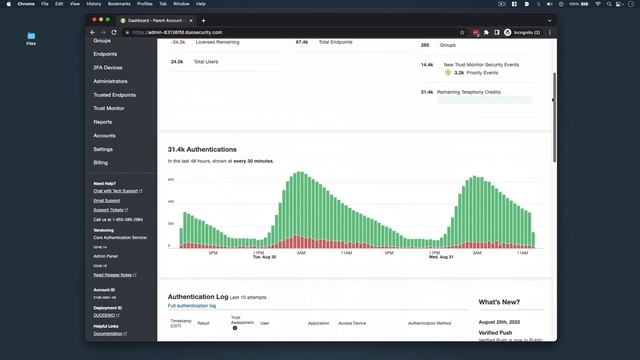Image resolution: width=640 pixels, height=360 pixels.
Task: Open the Documentation helpful link
Action: coord(108,333)
